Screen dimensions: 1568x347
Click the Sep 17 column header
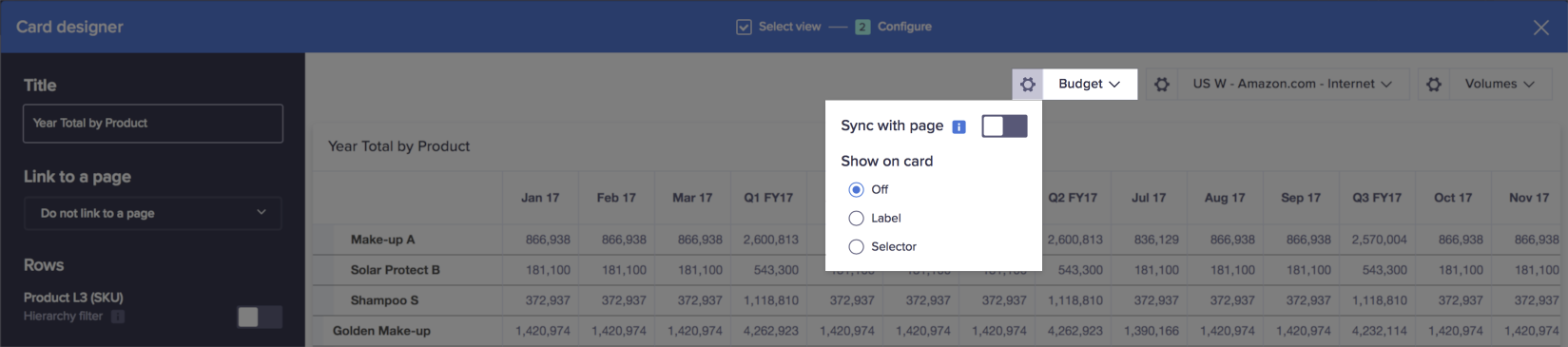click(1301, 198)
